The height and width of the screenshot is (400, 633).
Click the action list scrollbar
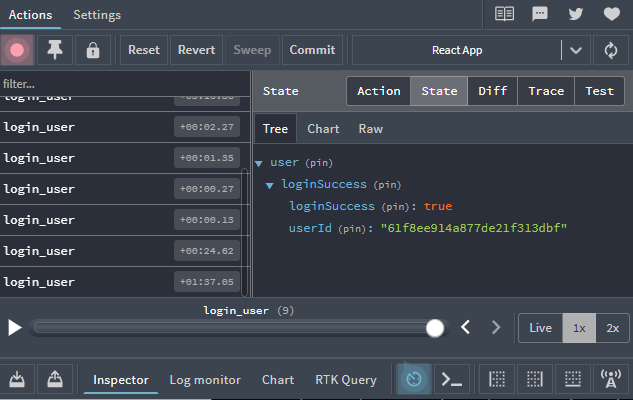pyautogui.click(x=244, y=232)
